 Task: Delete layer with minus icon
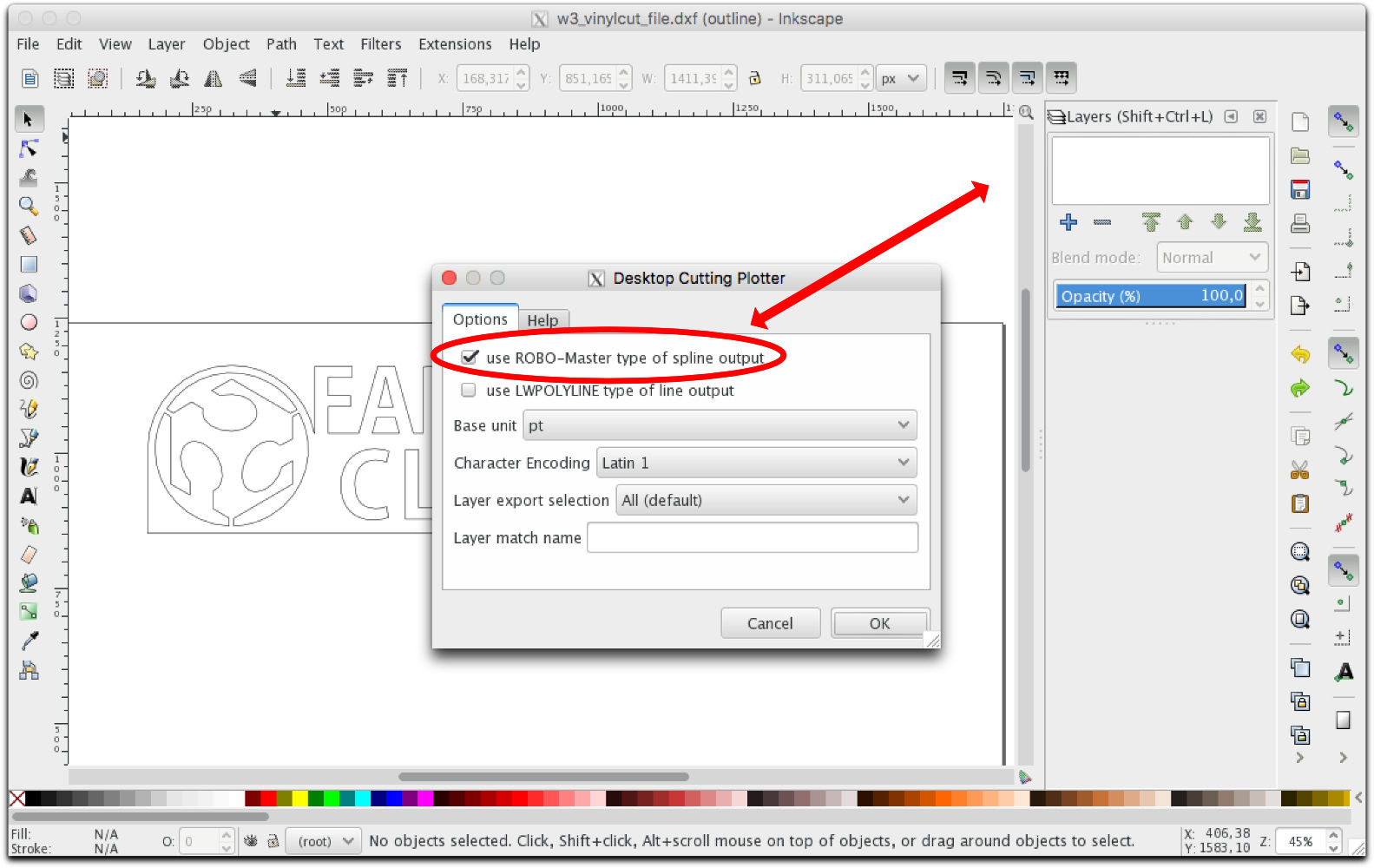coord(1102,223)
